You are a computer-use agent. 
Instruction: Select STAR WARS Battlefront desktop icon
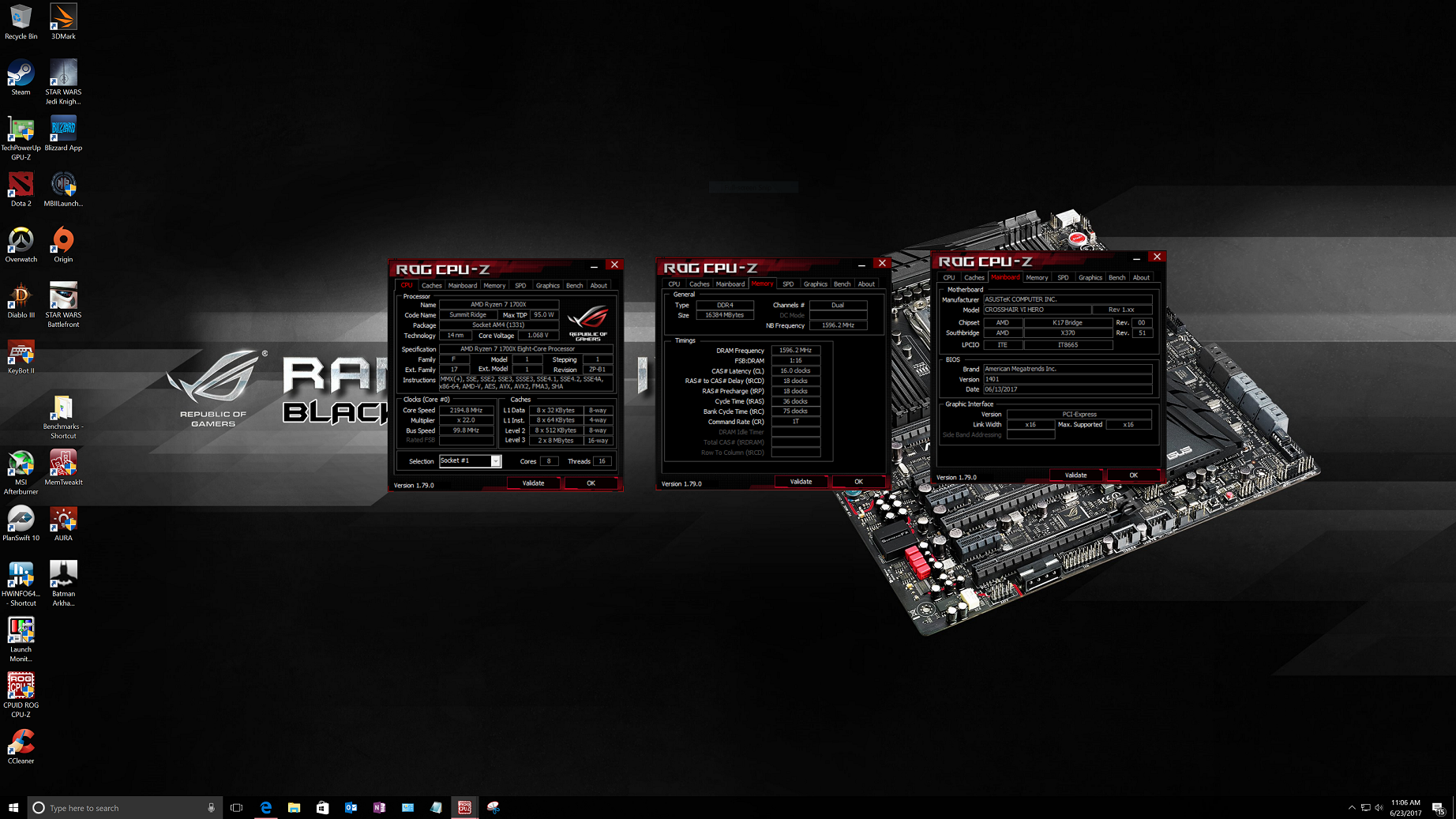[63, 305]
